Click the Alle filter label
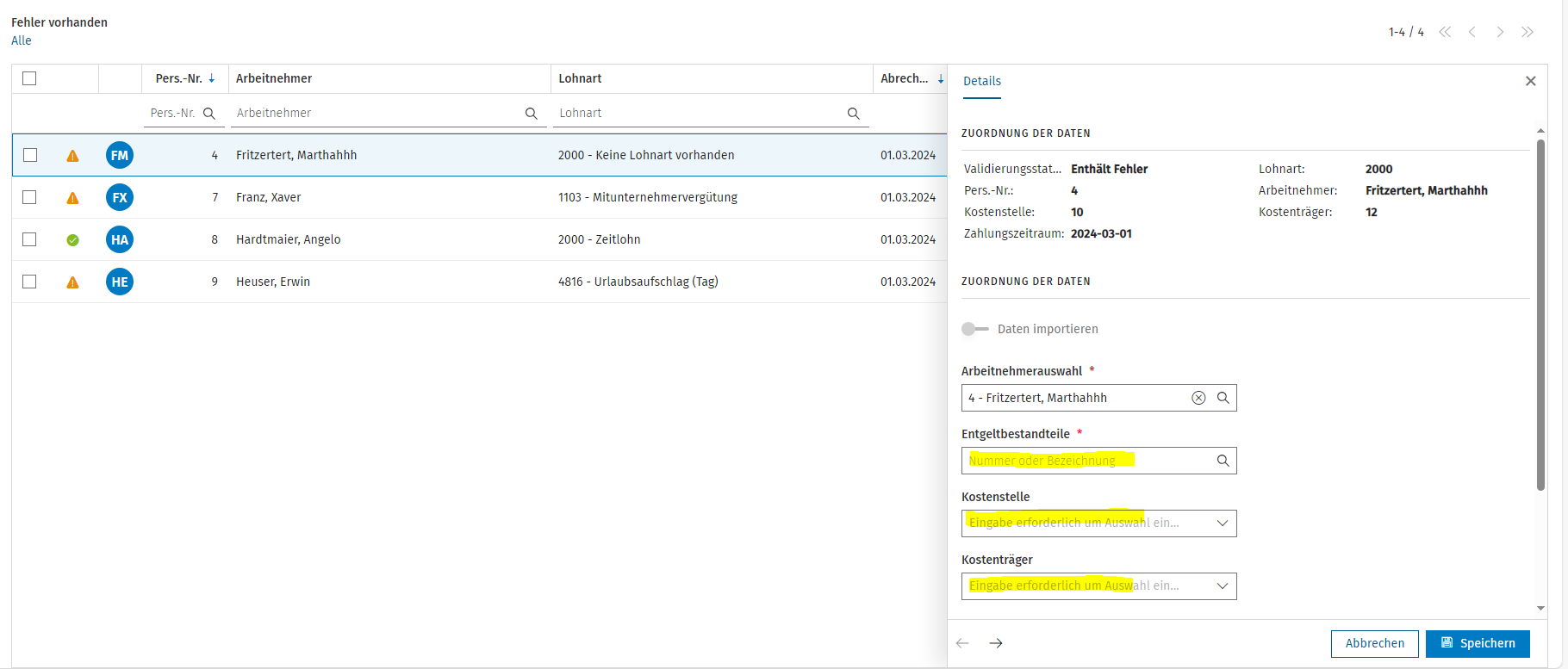1568x669 pixels. 22,40
